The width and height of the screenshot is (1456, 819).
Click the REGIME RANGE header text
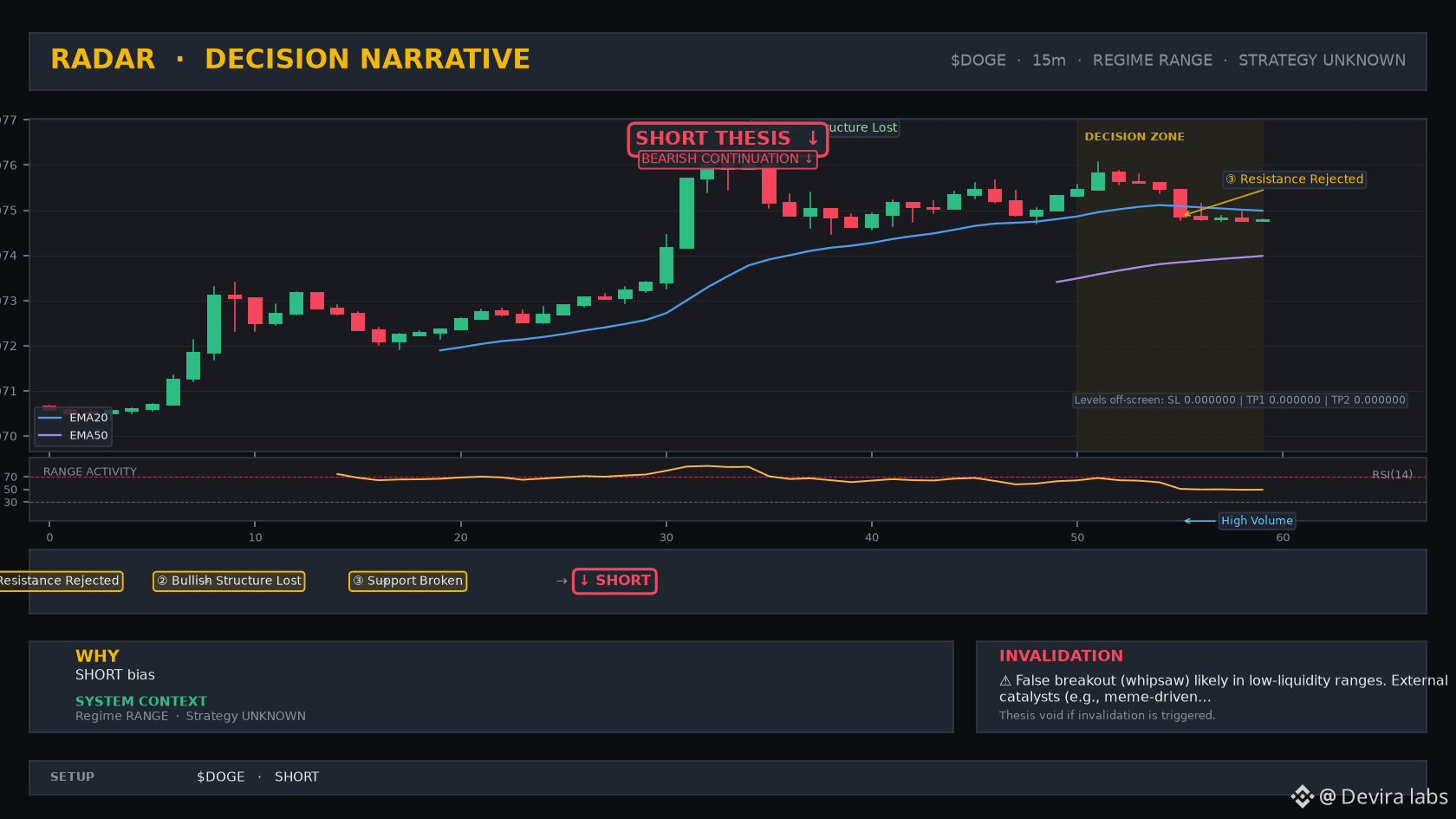point(1153,61)
